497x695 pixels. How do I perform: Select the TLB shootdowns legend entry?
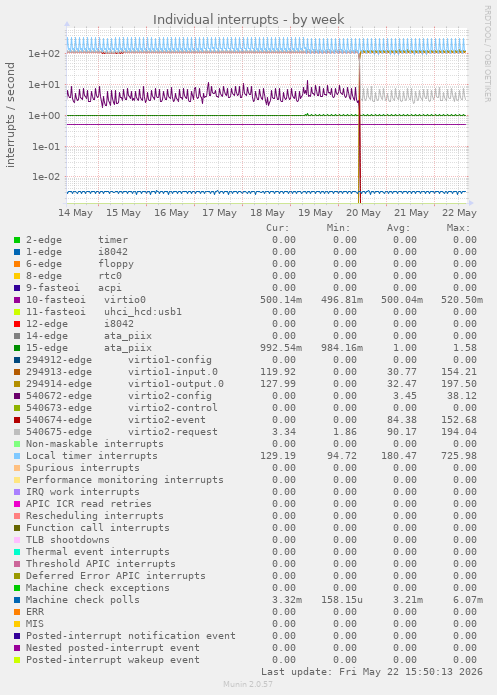67,540
